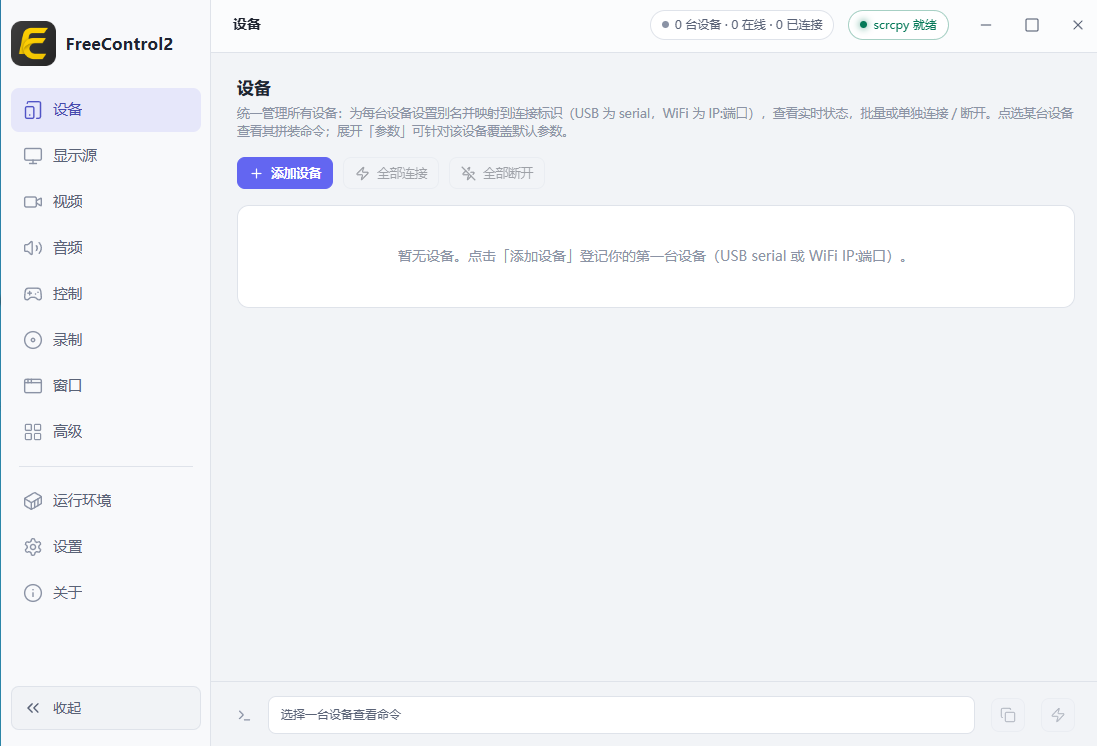Click the command preview field
Screen dimensions: 1097x746
point(621,715)
